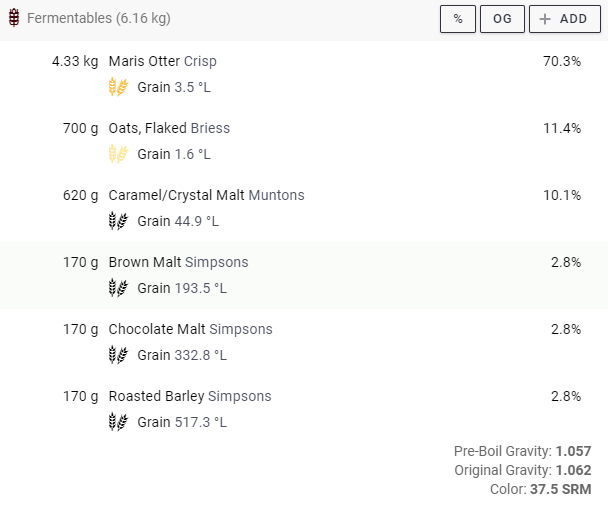608x505 pixels.
Task: Click the Caramel/Crystal Malt grain icon
Action: pos(118,221)
